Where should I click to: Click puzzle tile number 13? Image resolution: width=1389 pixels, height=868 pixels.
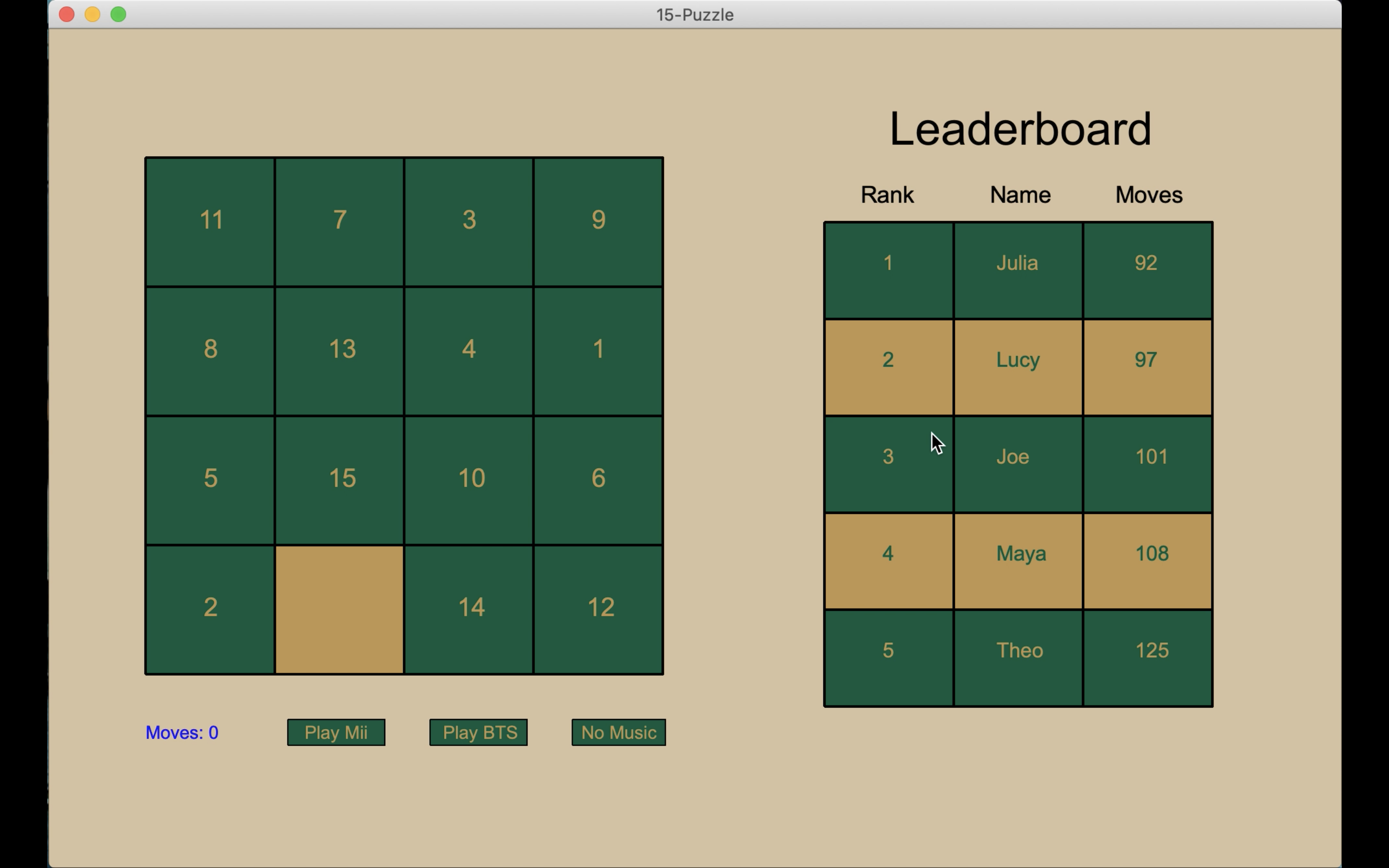pyautogui.click(x=339, y=351)
